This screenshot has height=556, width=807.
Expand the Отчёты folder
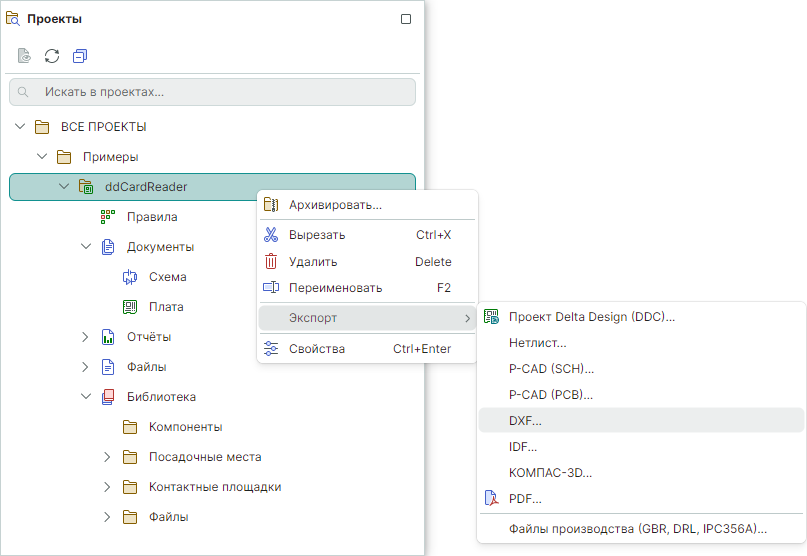point(86,337)
